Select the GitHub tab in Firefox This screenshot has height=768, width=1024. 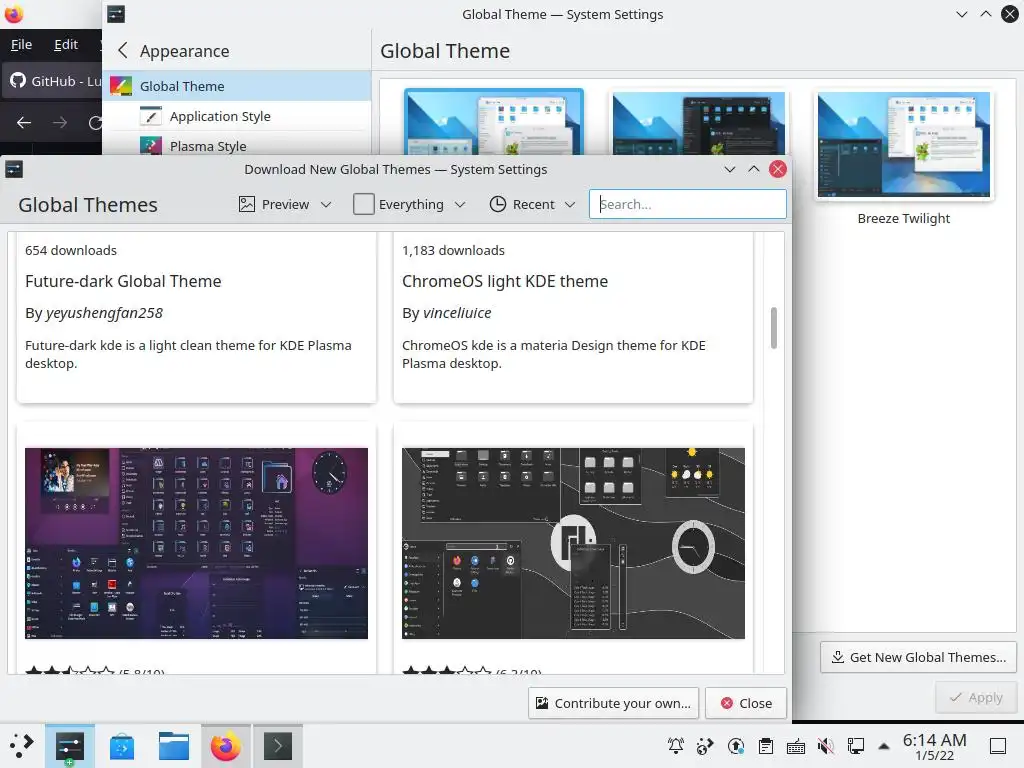click(x=54, y=81)
